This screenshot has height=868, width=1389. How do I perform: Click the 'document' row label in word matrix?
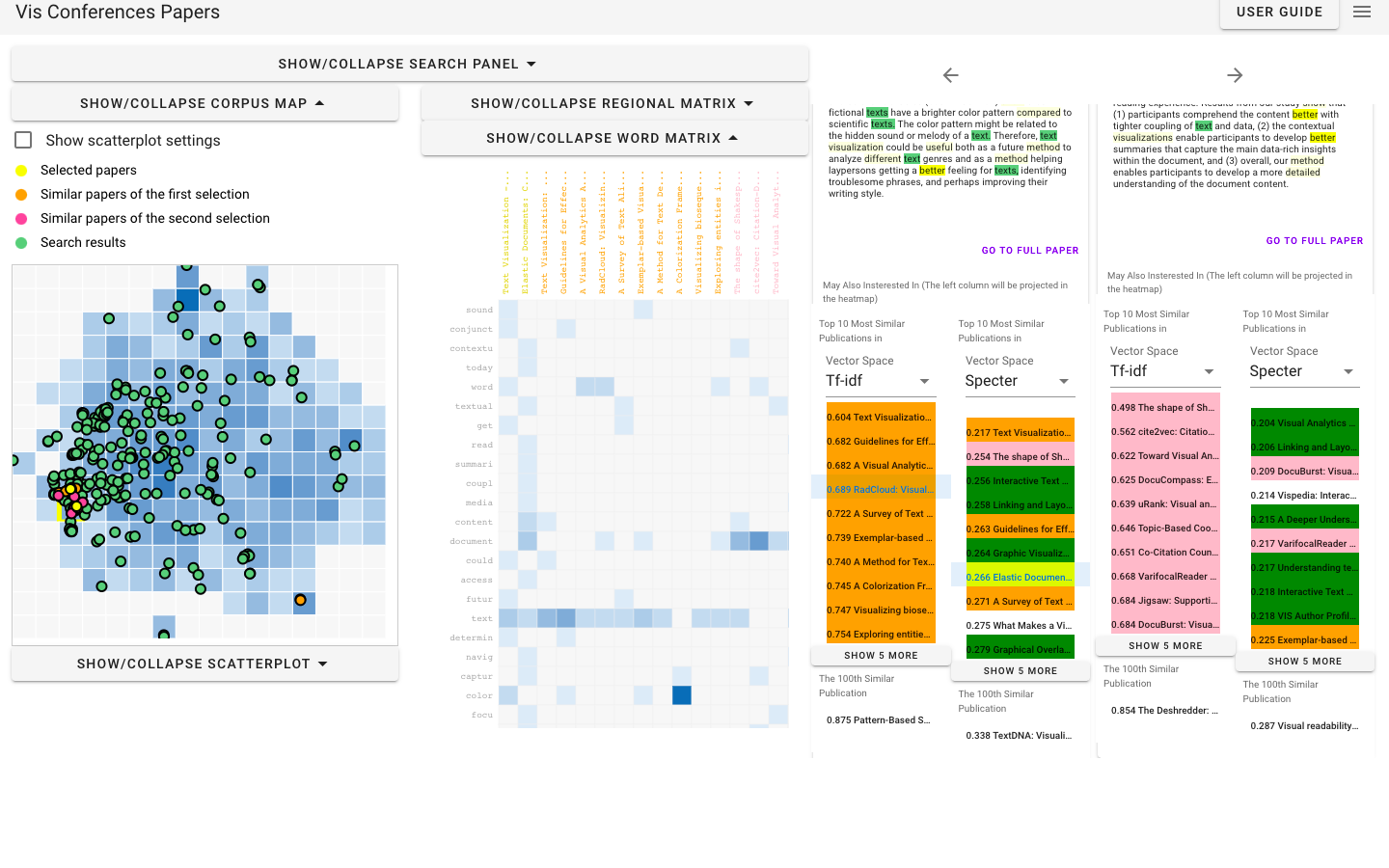point(471,542)
